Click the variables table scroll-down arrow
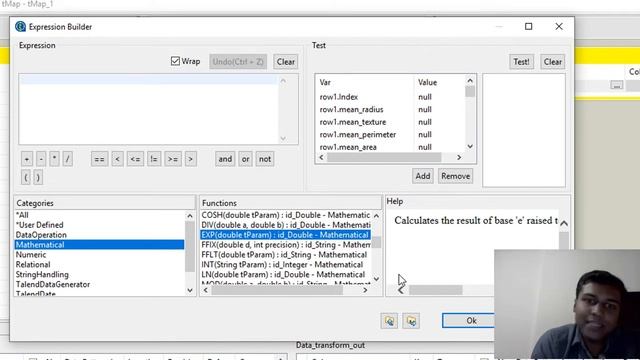Image resolution: width=640 pixels, height=360 pixels. point(470,146)
